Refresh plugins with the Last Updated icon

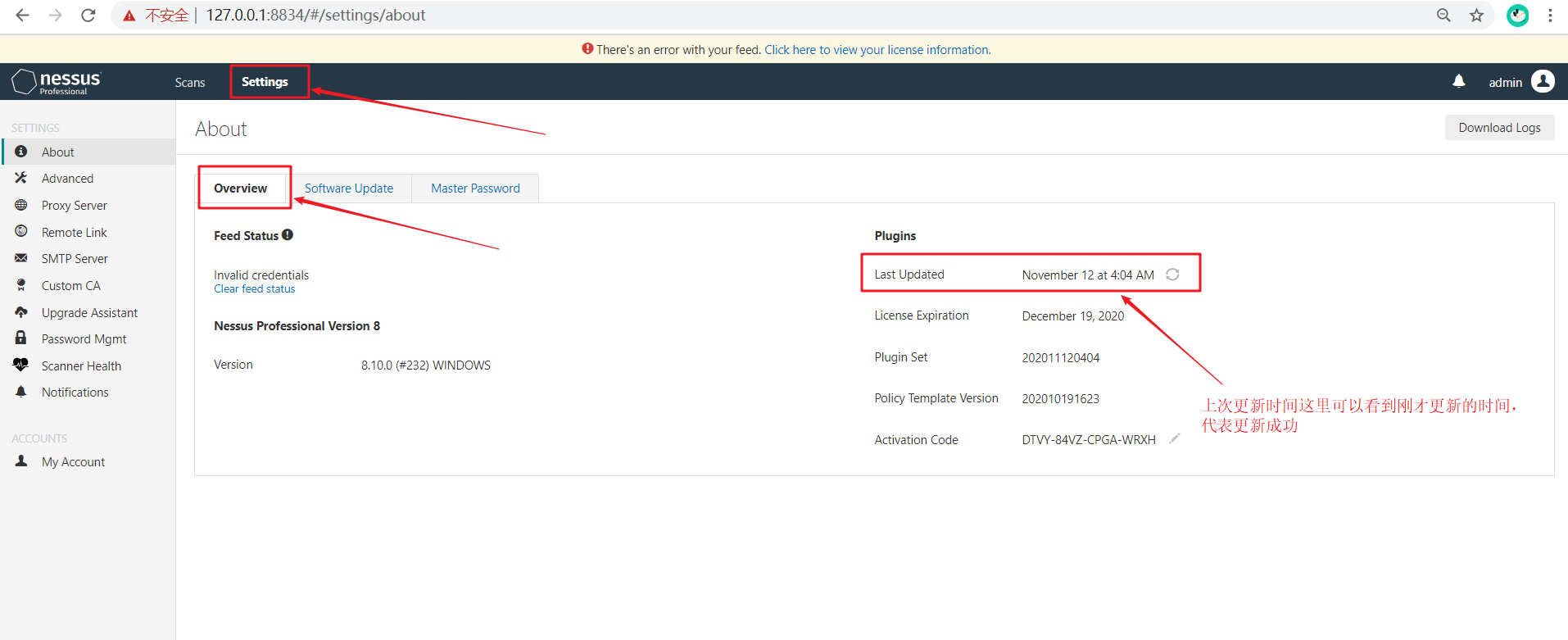(x=1172, y=275)
